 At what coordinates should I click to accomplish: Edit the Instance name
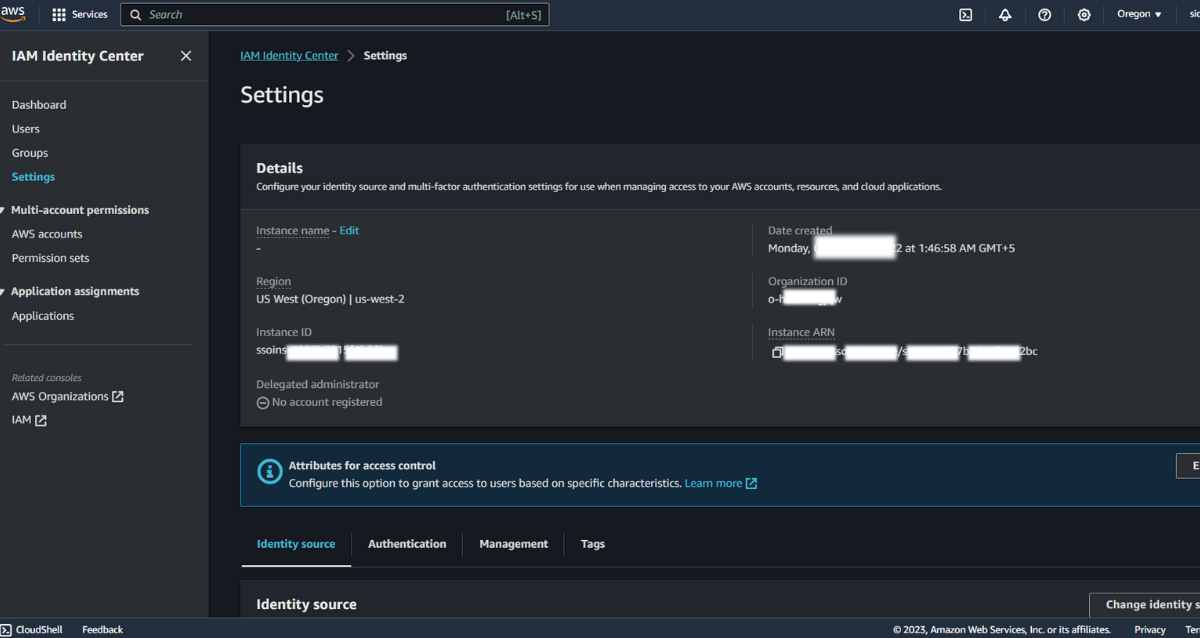coord(349,231)
